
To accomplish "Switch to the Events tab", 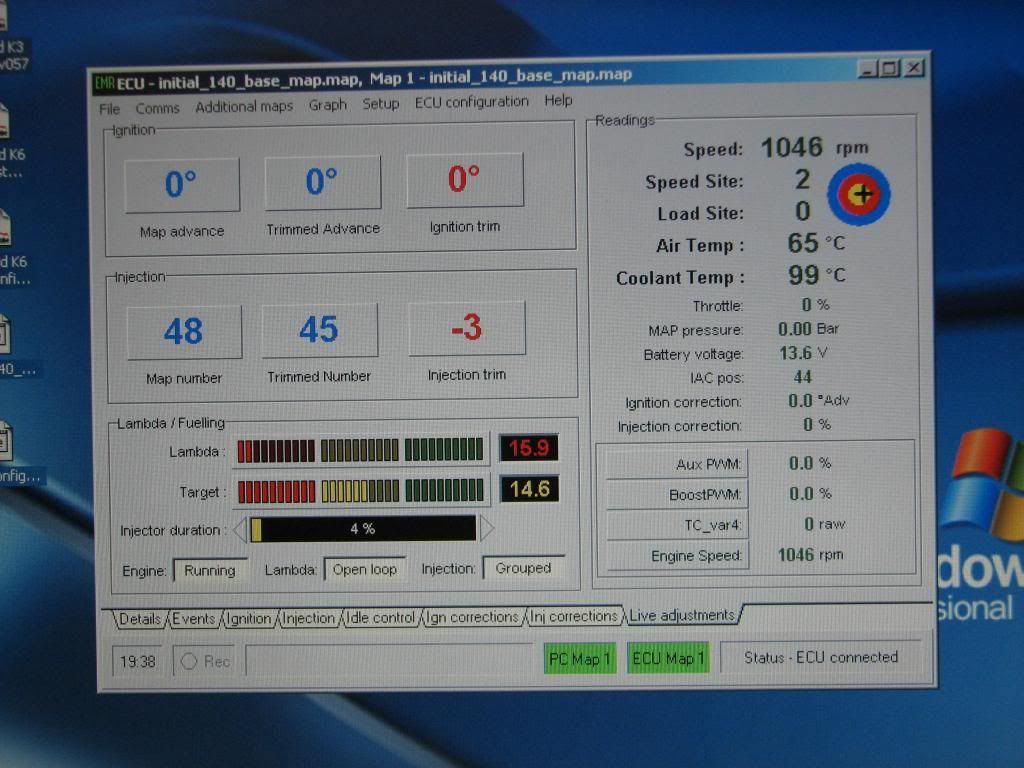I will tap(194, 618).
